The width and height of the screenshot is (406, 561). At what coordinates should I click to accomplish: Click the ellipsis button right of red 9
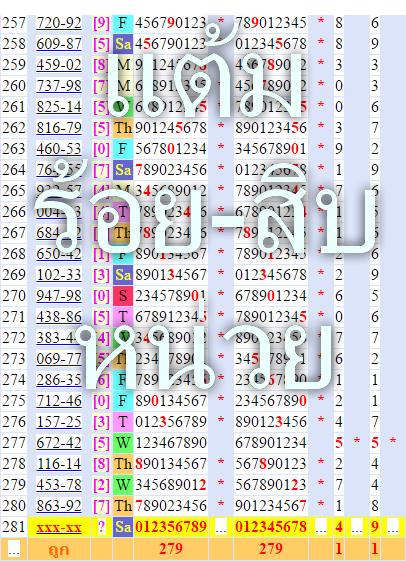[393, 527]
